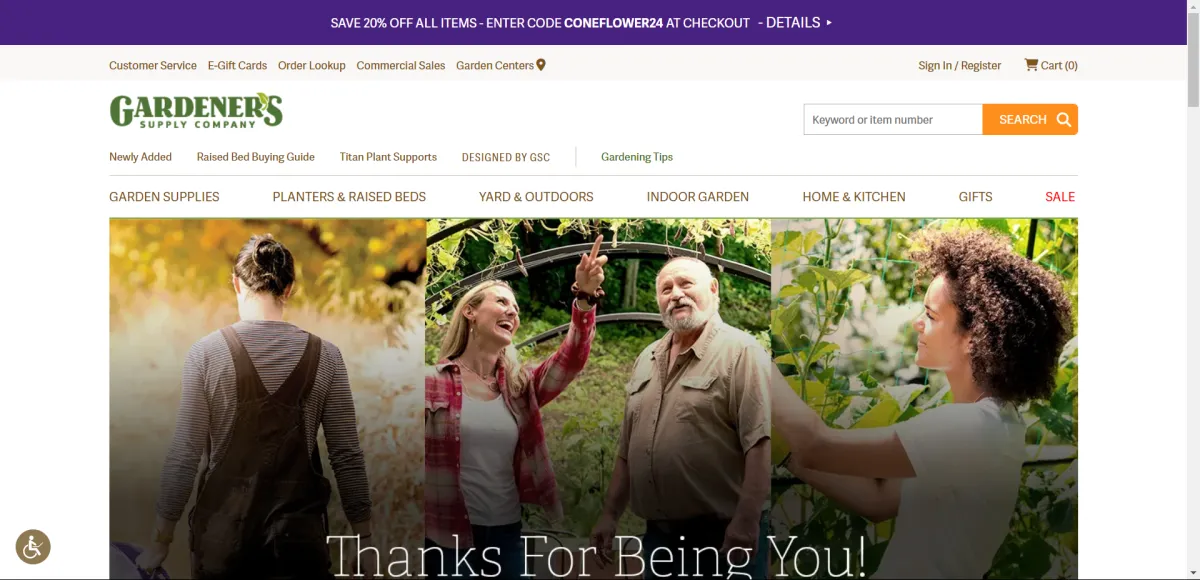Viewport: 1200px width, 580px height.
Task: Open the Garden Supplies menu
Action: [164, 197]
